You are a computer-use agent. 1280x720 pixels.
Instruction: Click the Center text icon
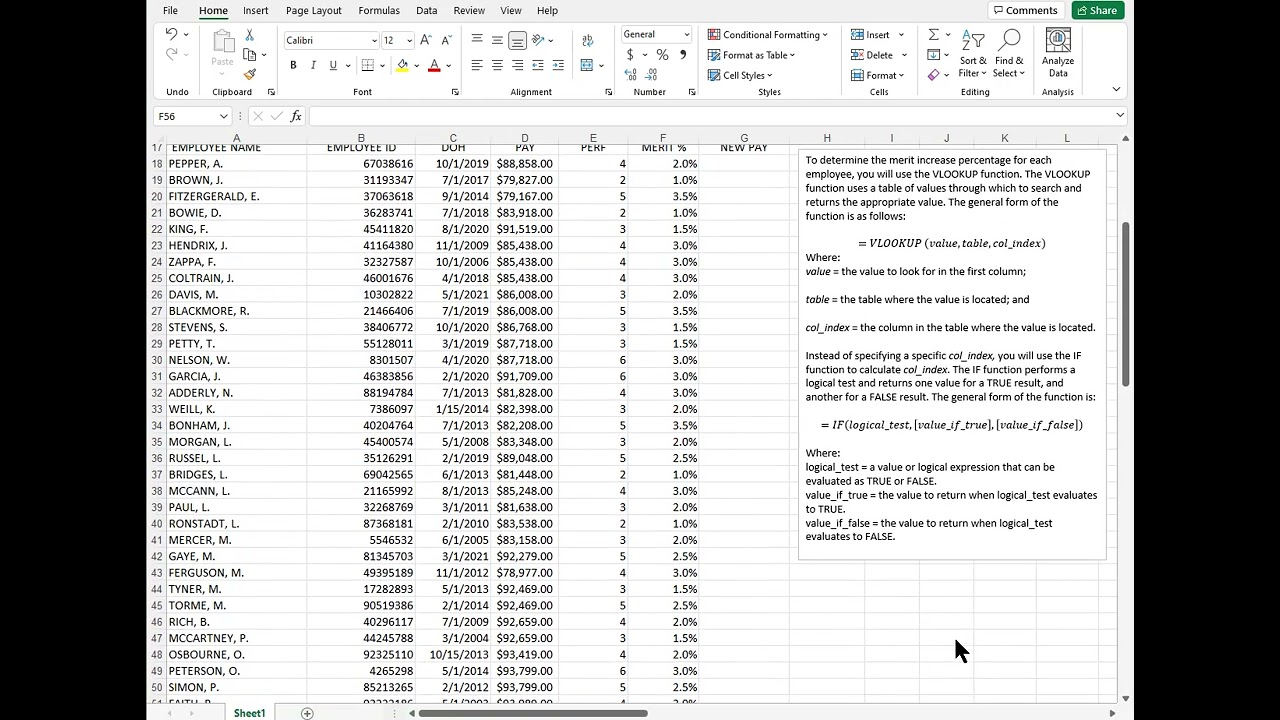click(497, 65)
